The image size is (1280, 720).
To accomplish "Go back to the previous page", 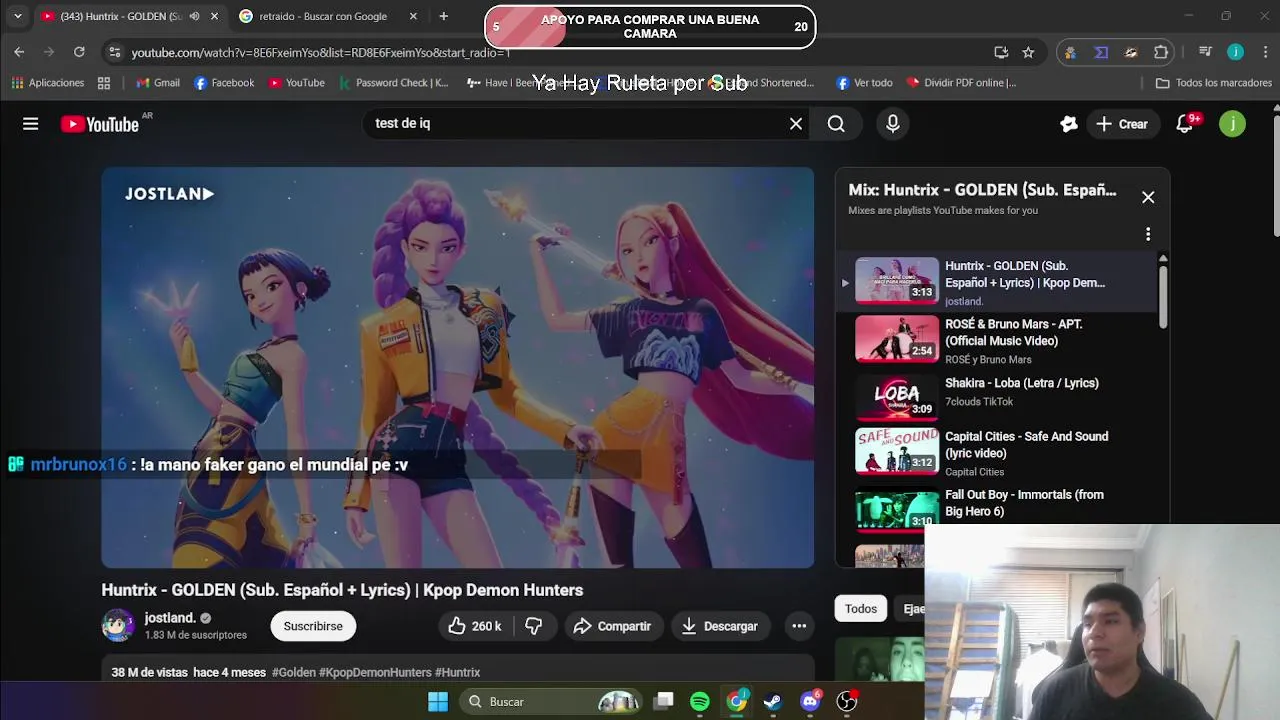I will click(19, 52).
